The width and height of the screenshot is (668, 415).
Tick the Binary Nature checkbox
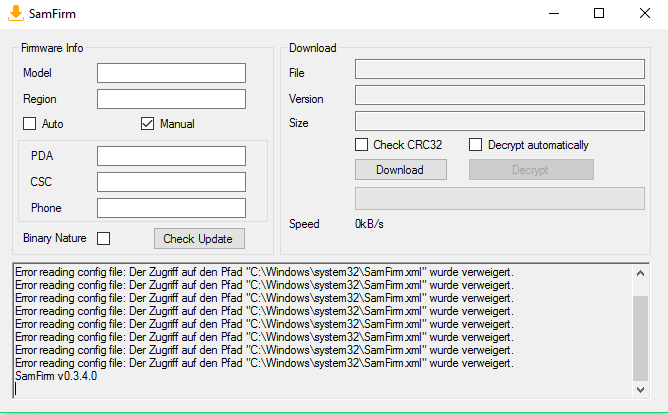coord(104,238)
